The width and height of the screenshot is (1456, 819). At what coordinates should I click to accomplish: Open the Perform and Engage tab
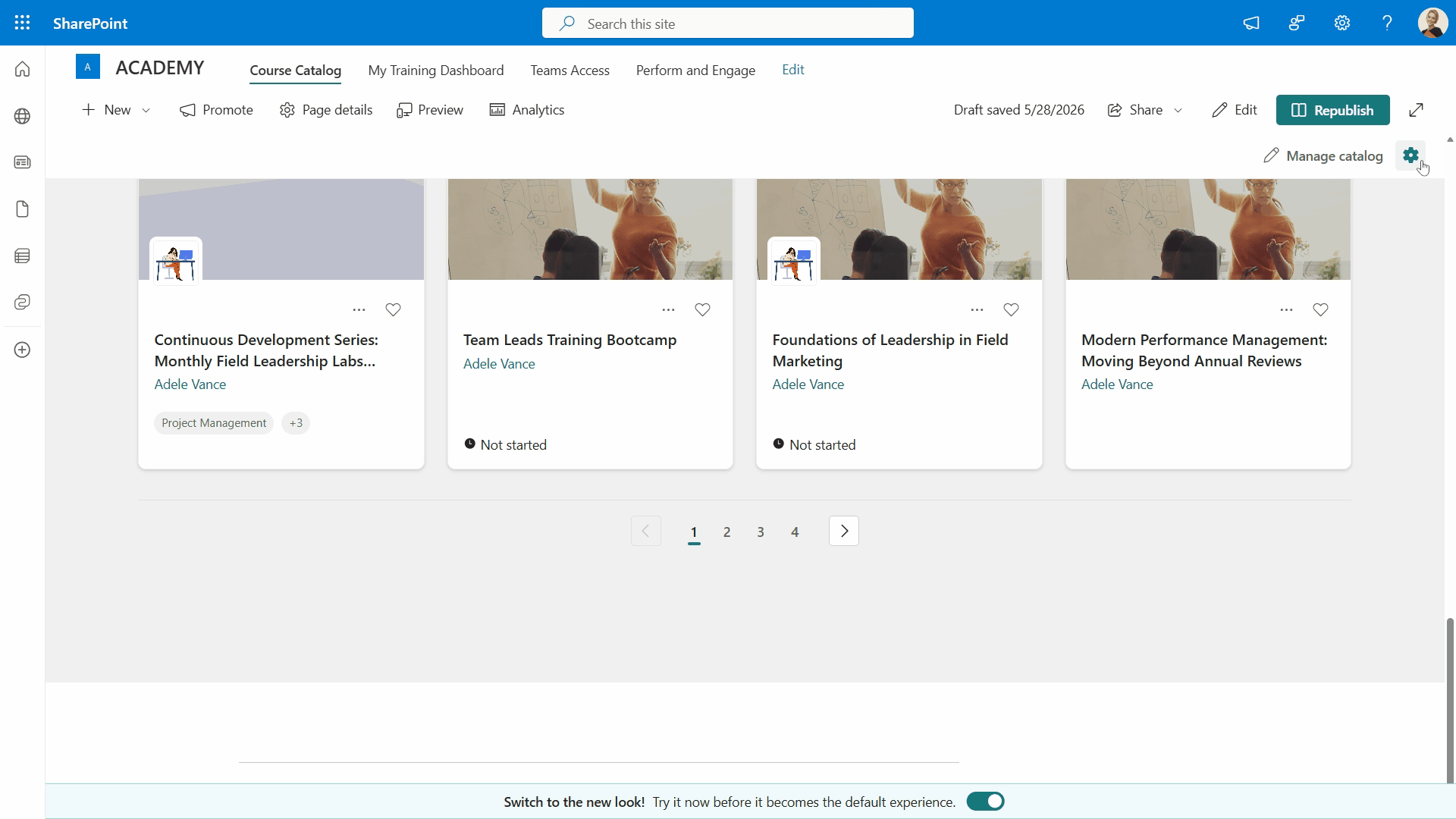point(695,70)
